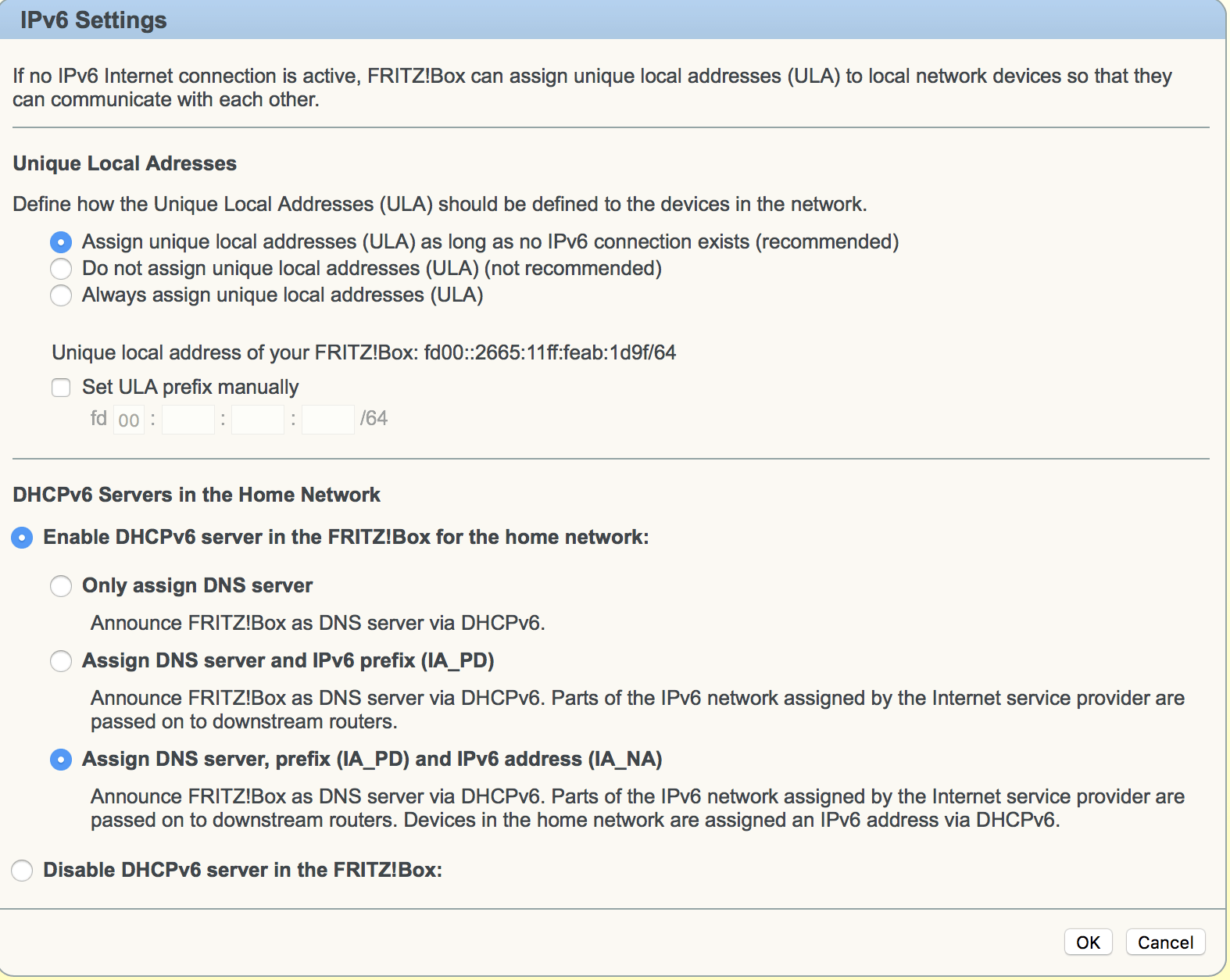1230x980 pixels.
Task: Click the '/64' prefix length label
Action: point(374,419)
